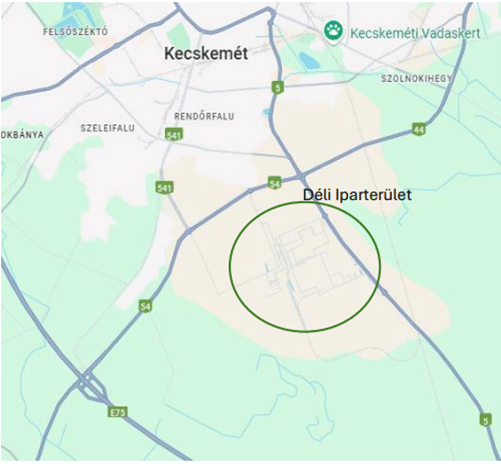Click the E75 motorway shield
Screen dimensions: 501x464
(x=118, y=413)
